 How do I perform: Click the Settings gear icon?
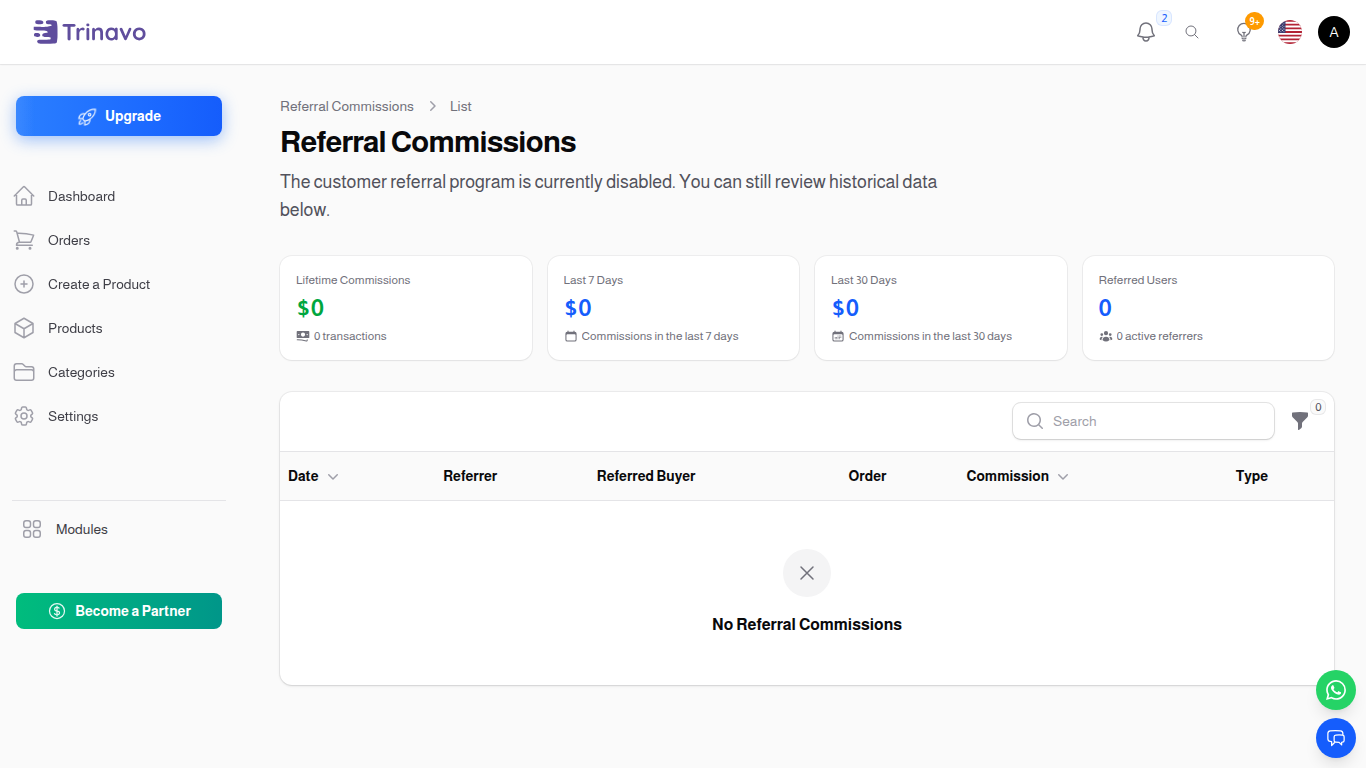pos(24,416)
